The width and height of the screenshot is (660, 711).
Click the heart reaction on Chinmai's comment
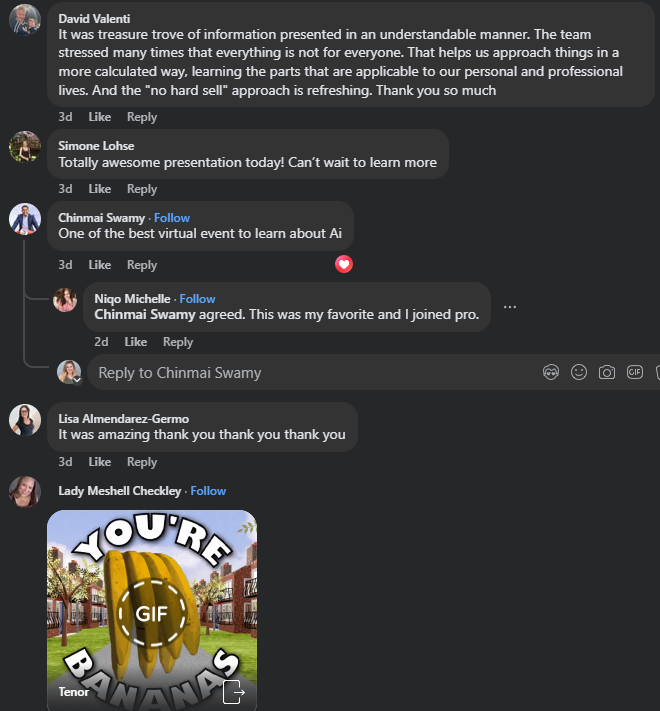coord(344,264)
